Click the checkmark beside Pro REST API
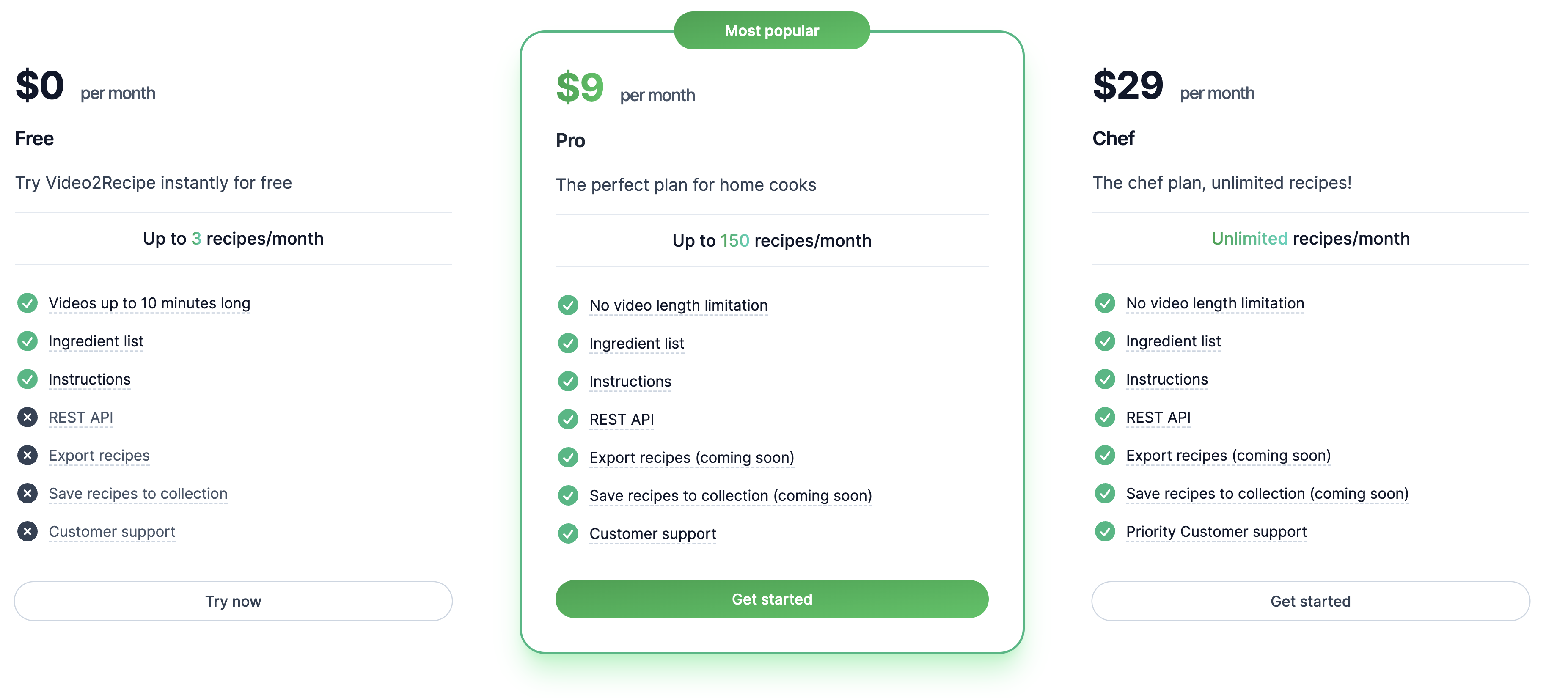Viewport: 1568px width, 698px height. click(x=568, y=419)
